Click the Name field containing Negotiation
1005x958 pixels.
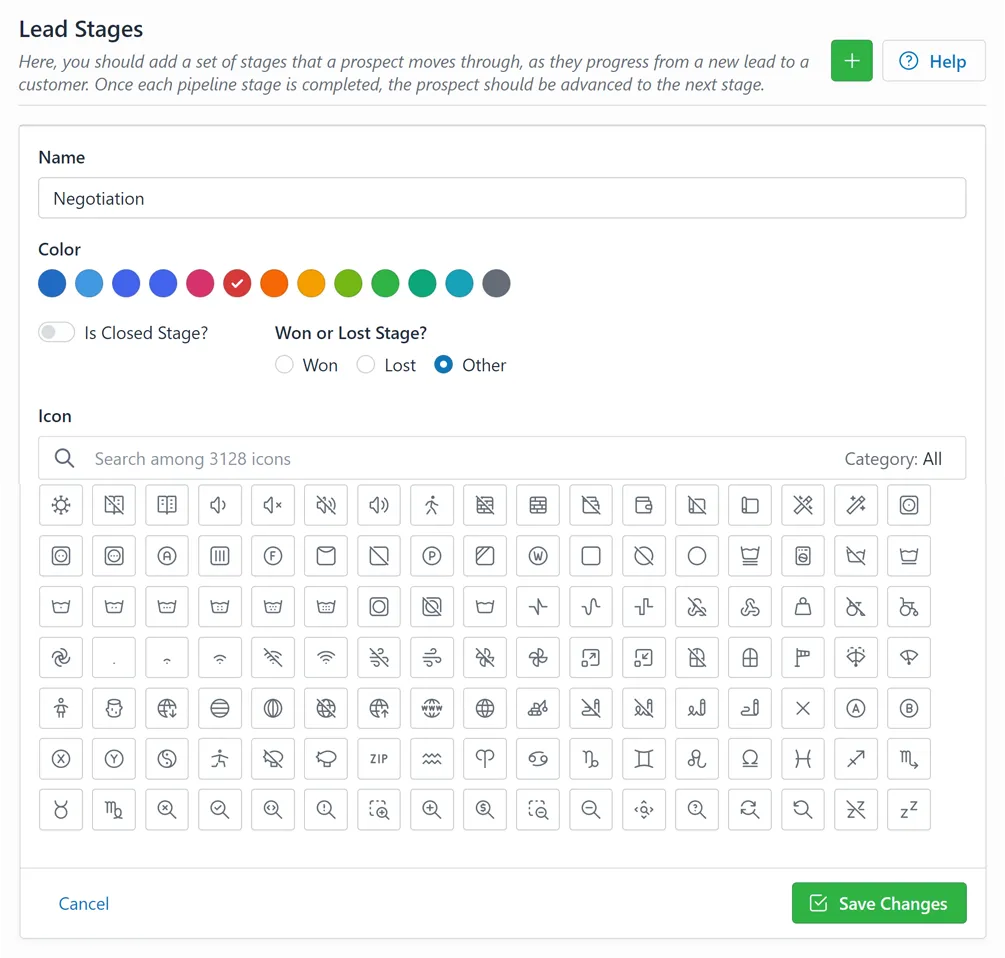point(502,198)
